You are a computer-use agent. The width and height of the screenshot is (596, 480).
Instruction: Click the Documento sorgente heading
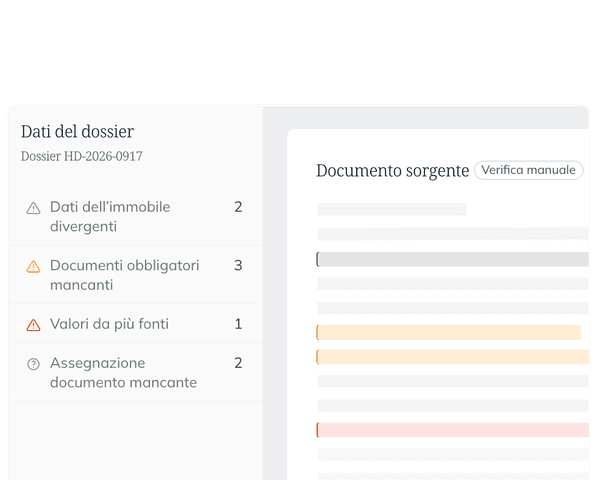393,171
